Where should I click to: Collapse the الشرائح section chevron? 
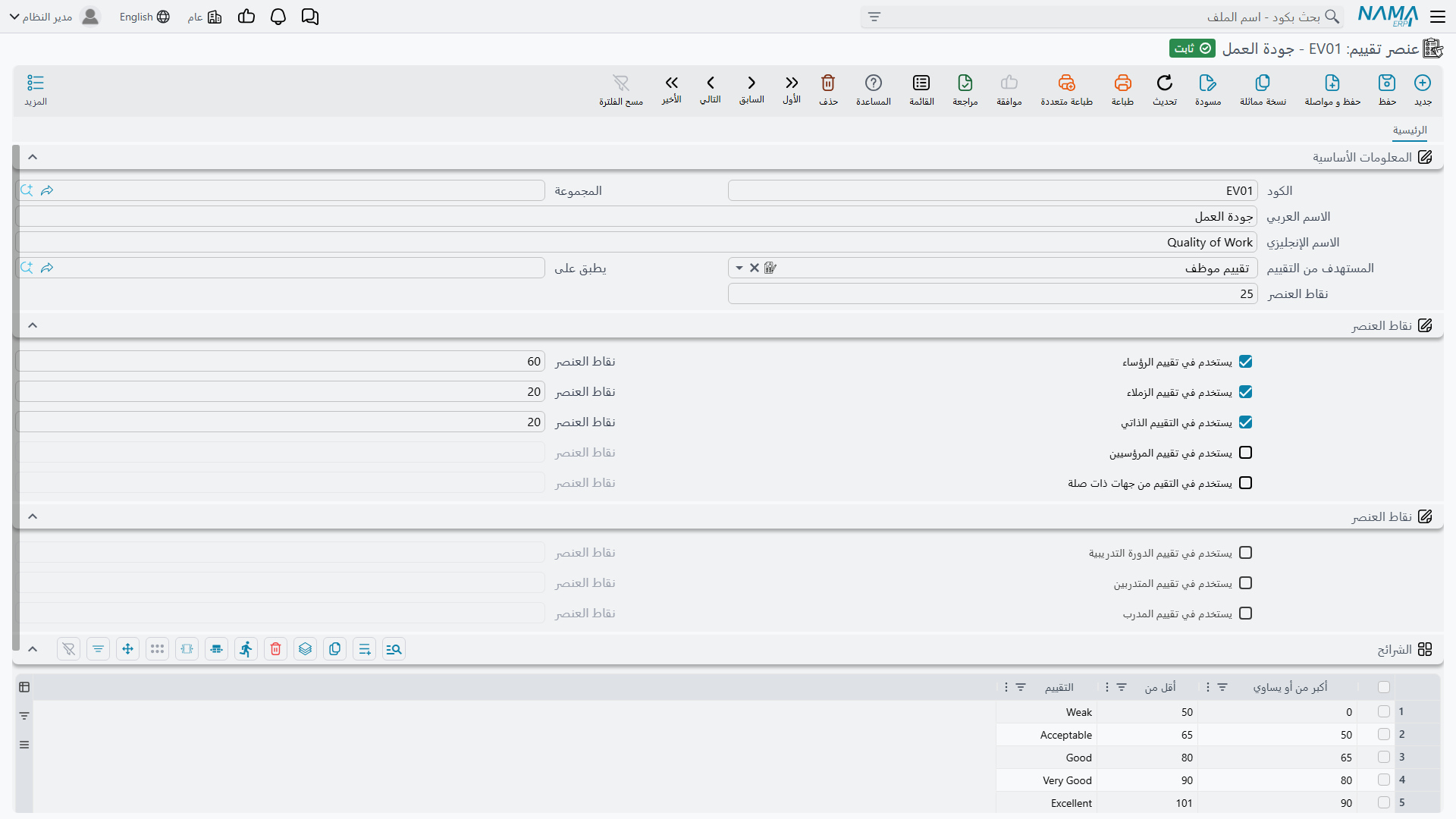click(33, 649)
